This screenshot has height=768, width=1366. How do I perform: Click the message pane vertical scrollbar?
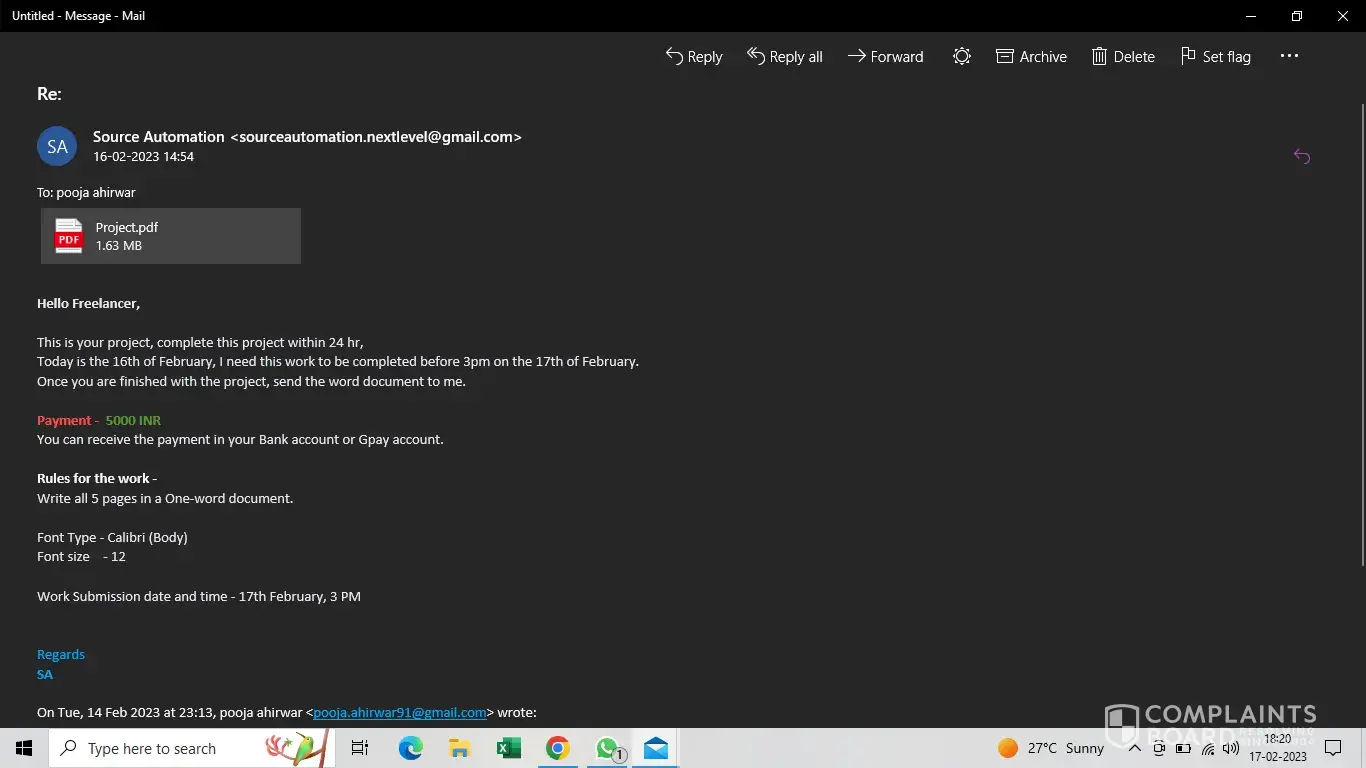(x=1361, y=330)
